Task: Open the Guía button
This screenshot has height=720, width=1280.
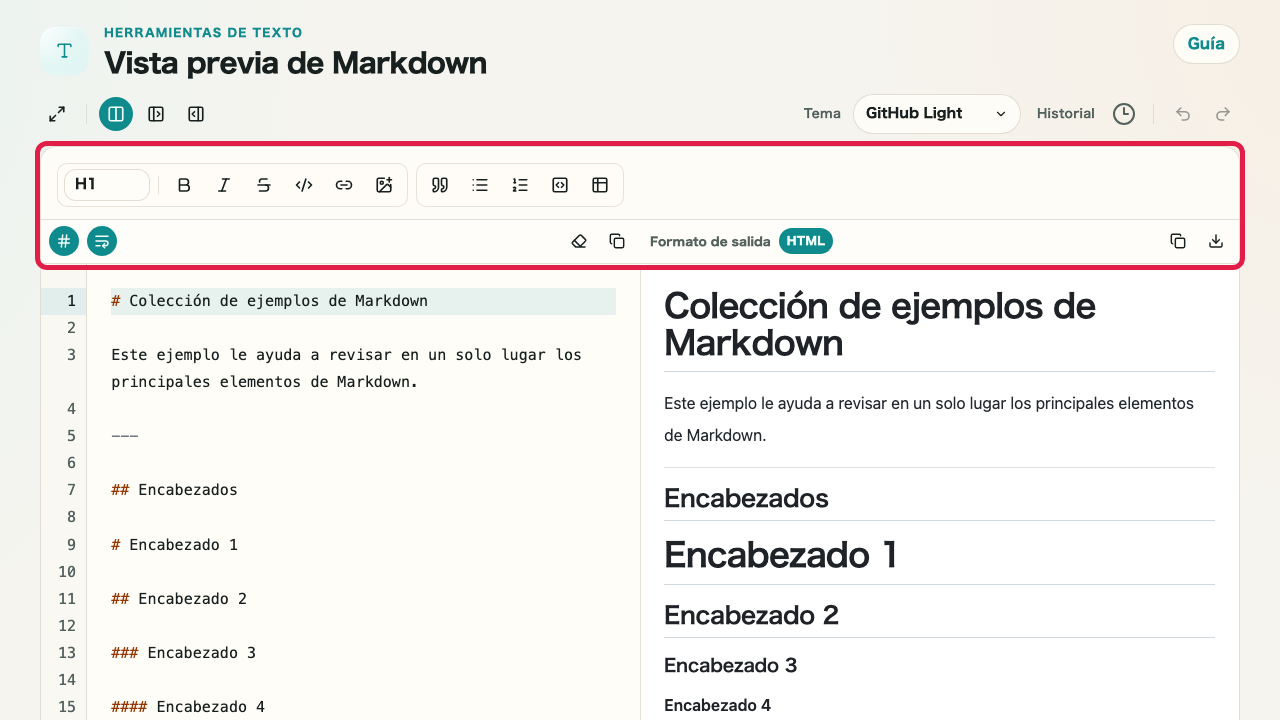Action: pyautogui.click(x=1206, y=44)
